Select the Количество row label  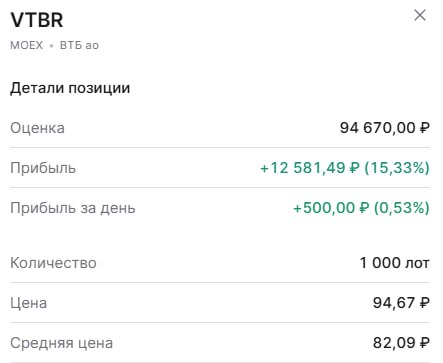(x=53, y=263)
